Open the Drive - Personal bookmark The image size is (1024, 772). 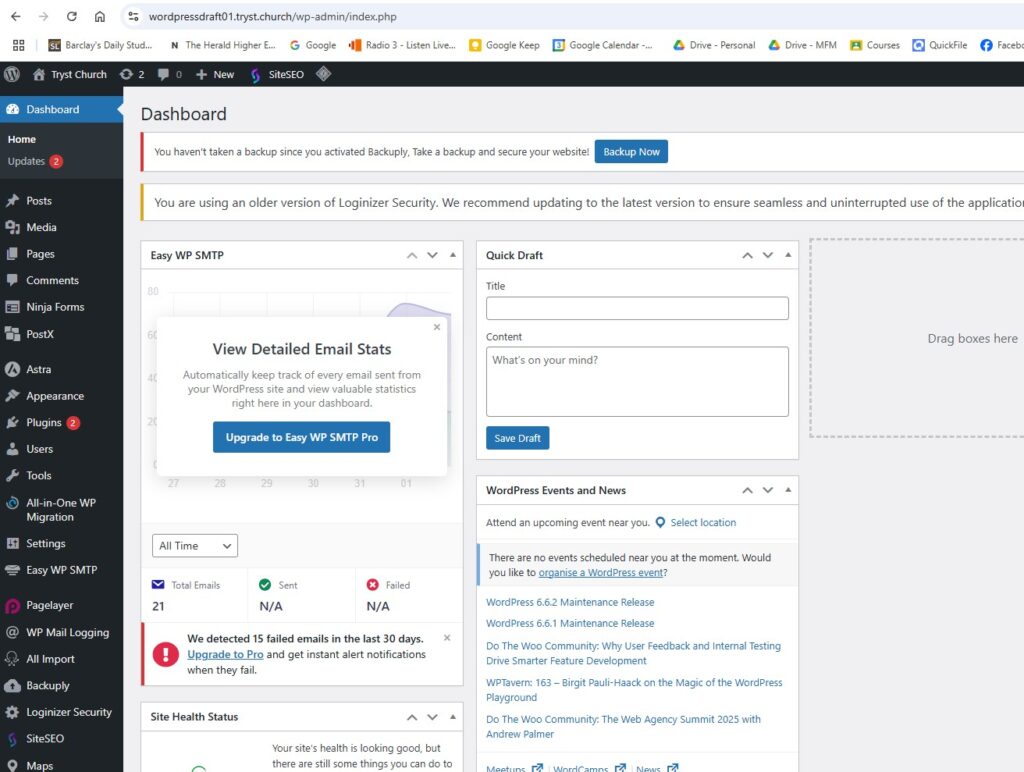tap(714, 45)
